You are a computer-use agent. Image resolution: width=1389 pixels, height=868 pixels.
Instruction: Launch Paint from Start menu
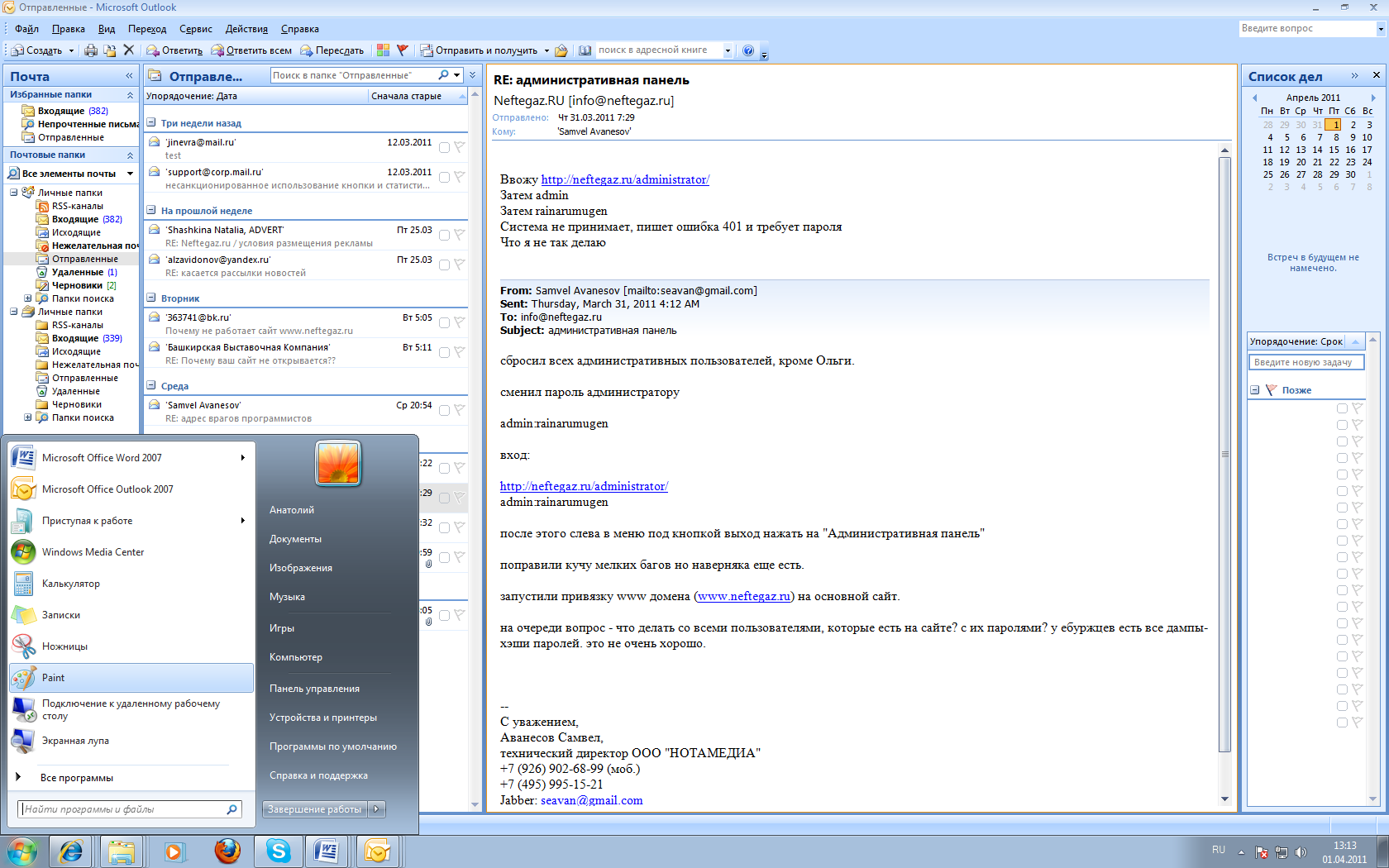pos(131,678)
